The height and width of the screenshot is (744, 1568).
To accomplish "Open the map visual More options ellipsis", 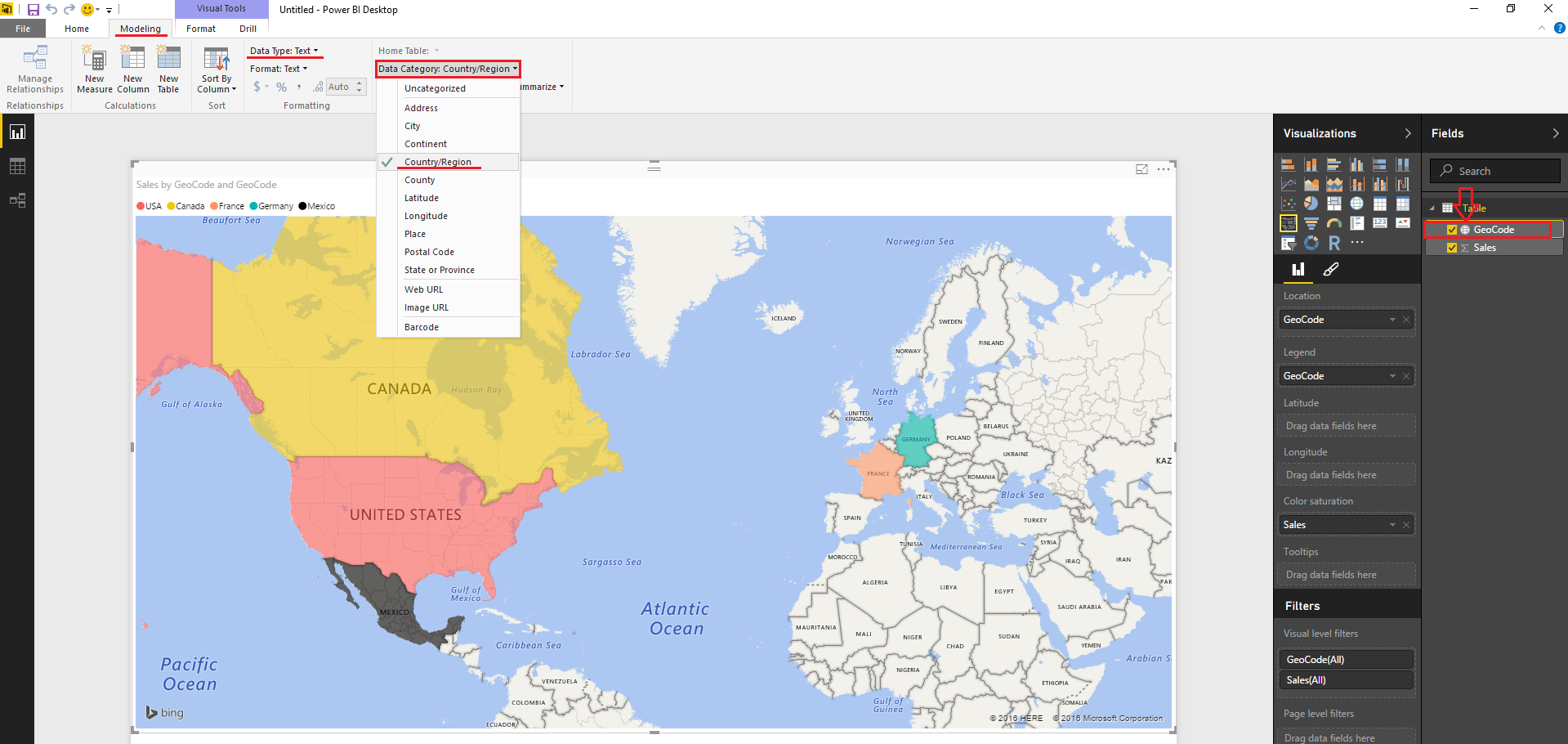I will [x=1164, y=169].
